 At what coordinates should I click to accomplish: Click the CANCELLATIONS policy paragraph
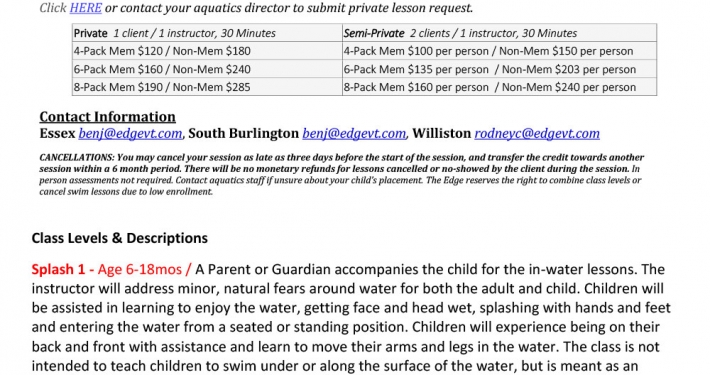pyautogui.click(x=341, y=174)
